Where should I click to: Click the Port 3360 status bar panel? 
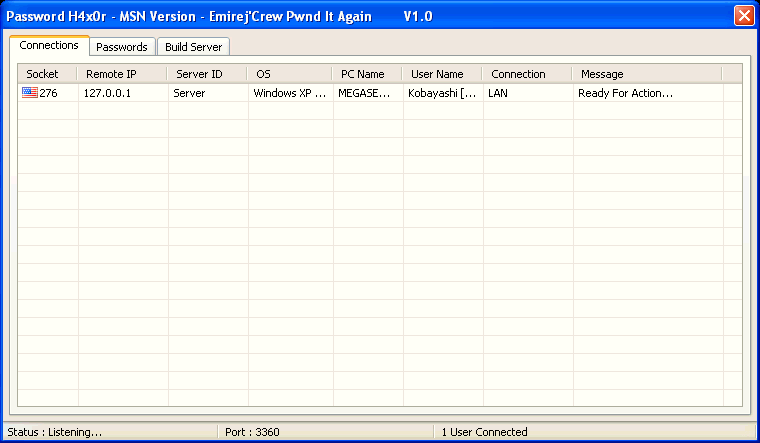pyautogui.click(x=326, y=432)
